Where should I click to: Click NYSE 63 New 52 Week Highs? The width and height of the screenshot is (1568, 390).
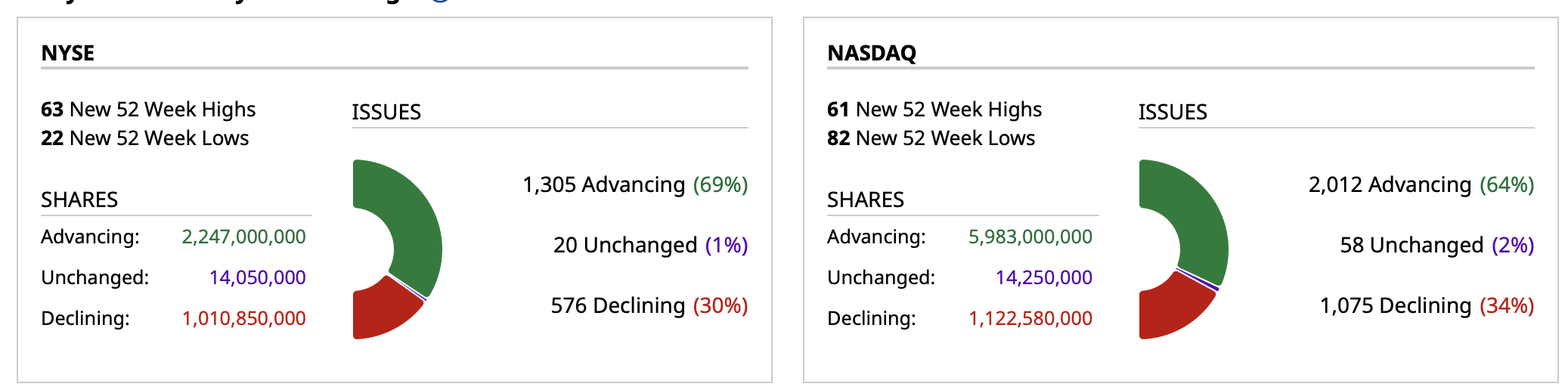tap(148, 110)
